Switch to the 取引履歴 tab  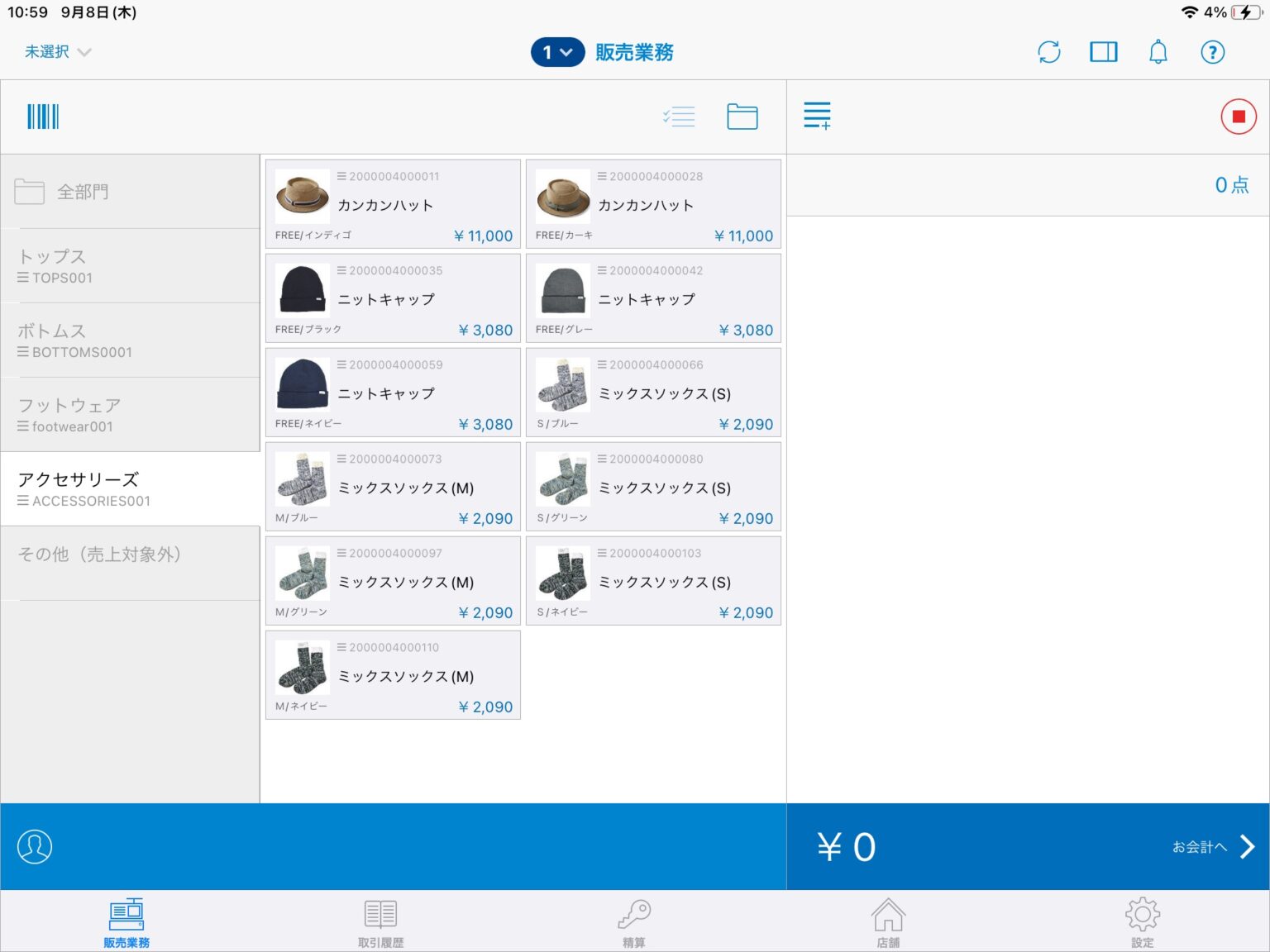tap(380, 922)
